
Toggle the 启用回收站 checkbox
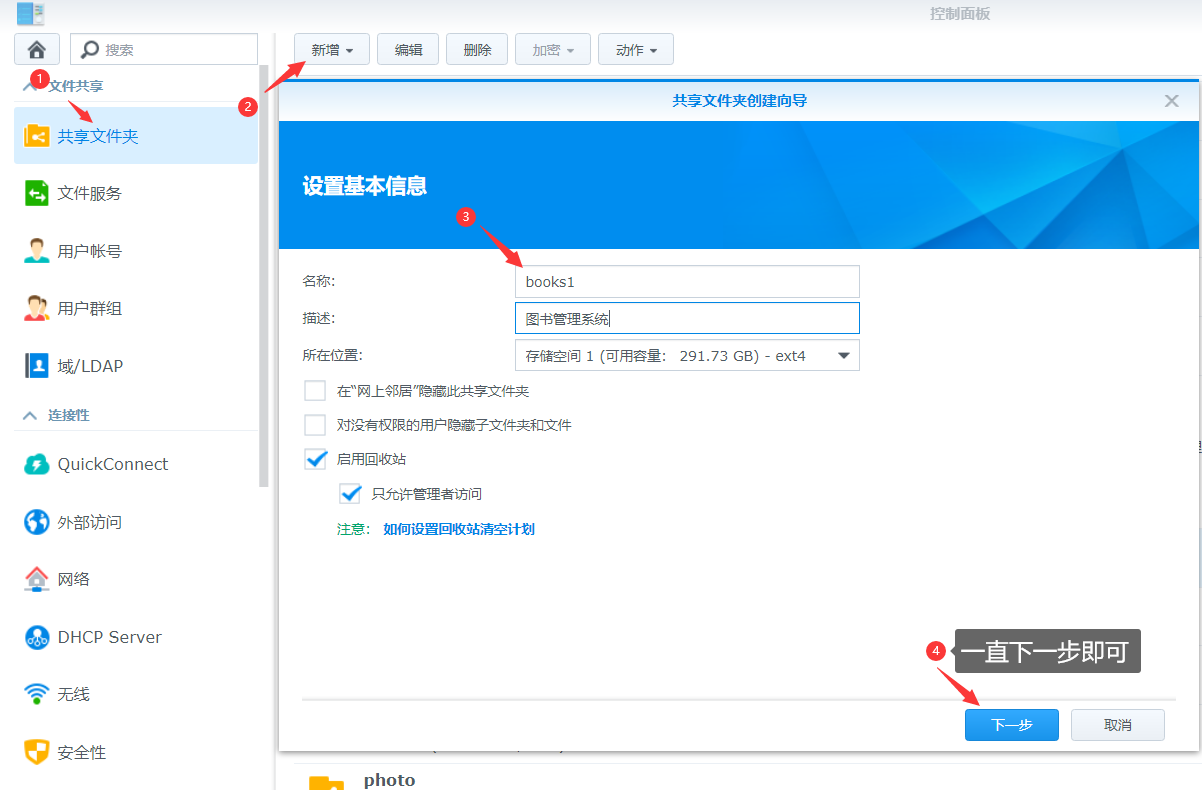click(315, 459)
